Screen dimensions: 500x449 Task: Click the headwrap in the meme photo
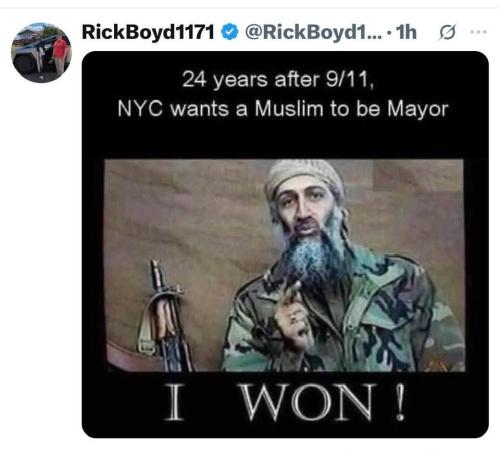coord(304,177)
